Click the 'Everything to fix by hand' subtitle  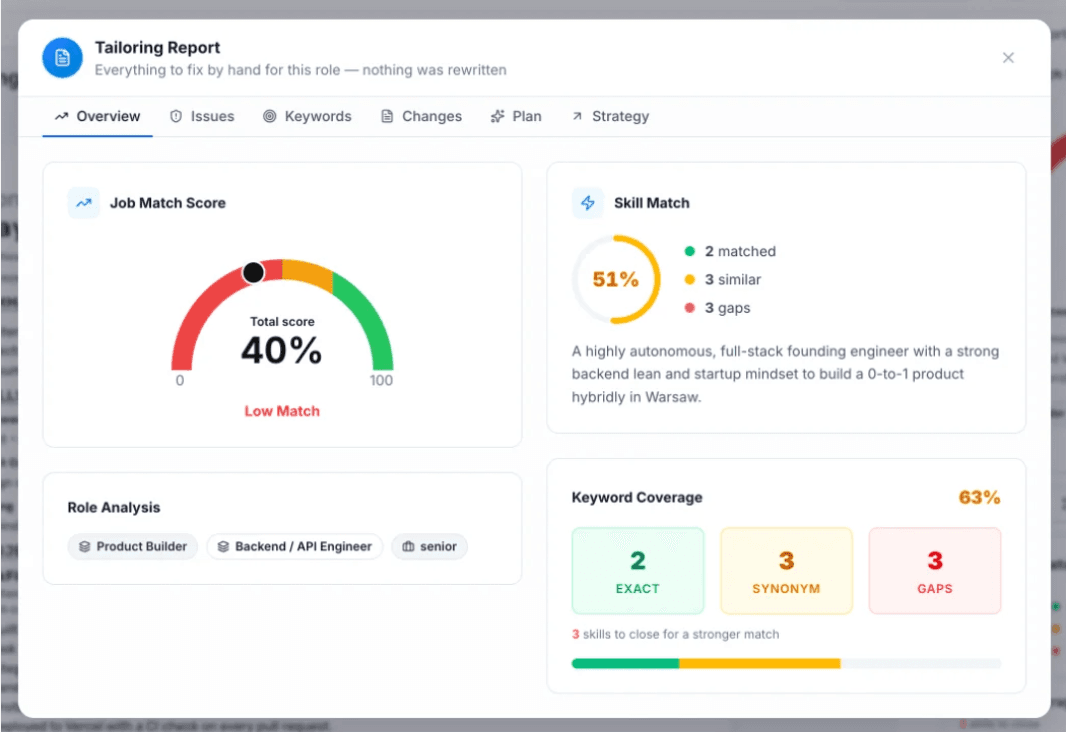300,70
